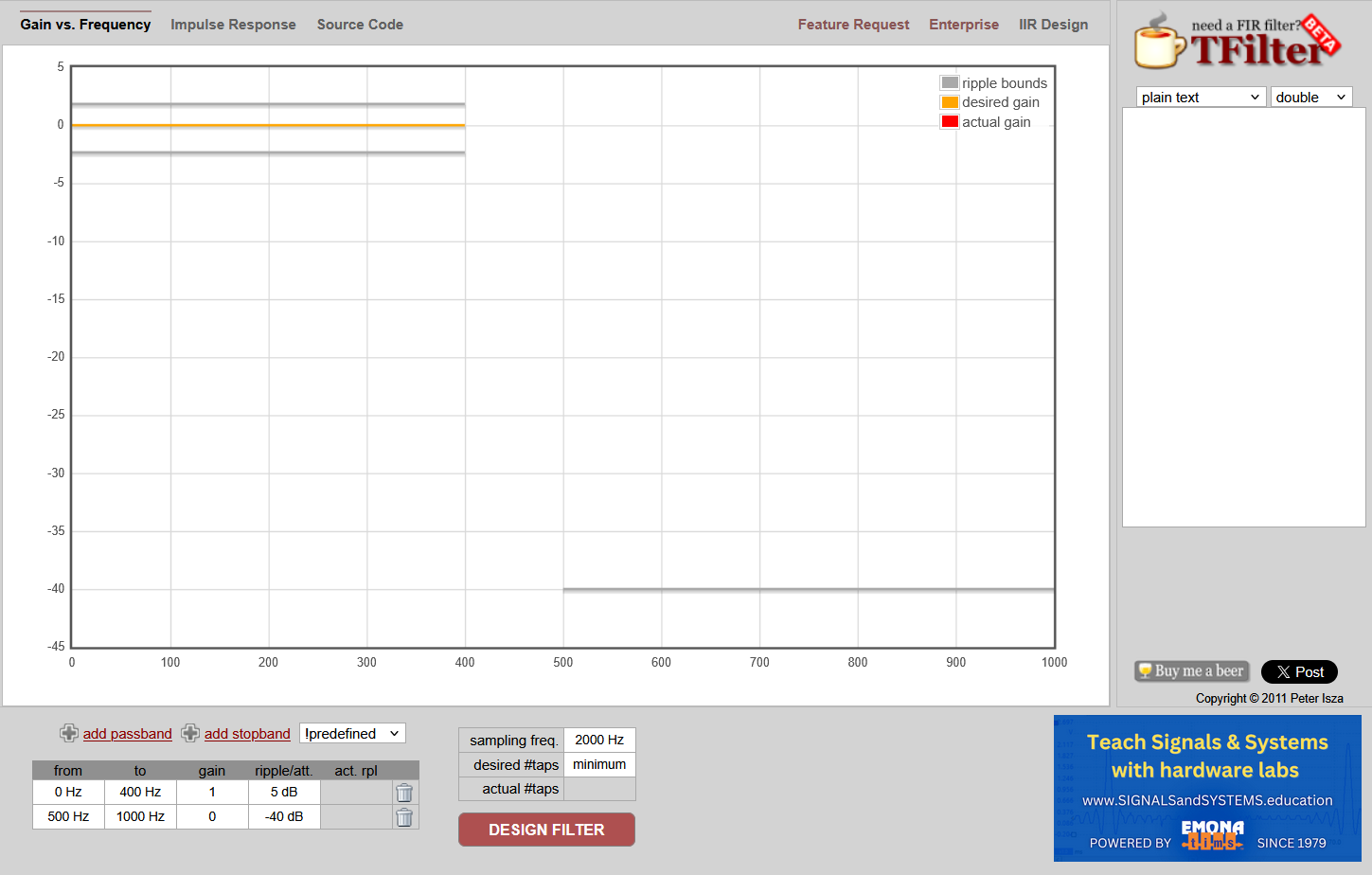Click the Feature Request link
The height and width of the screenshot is (875, 1372).
[x=853, y=25]
